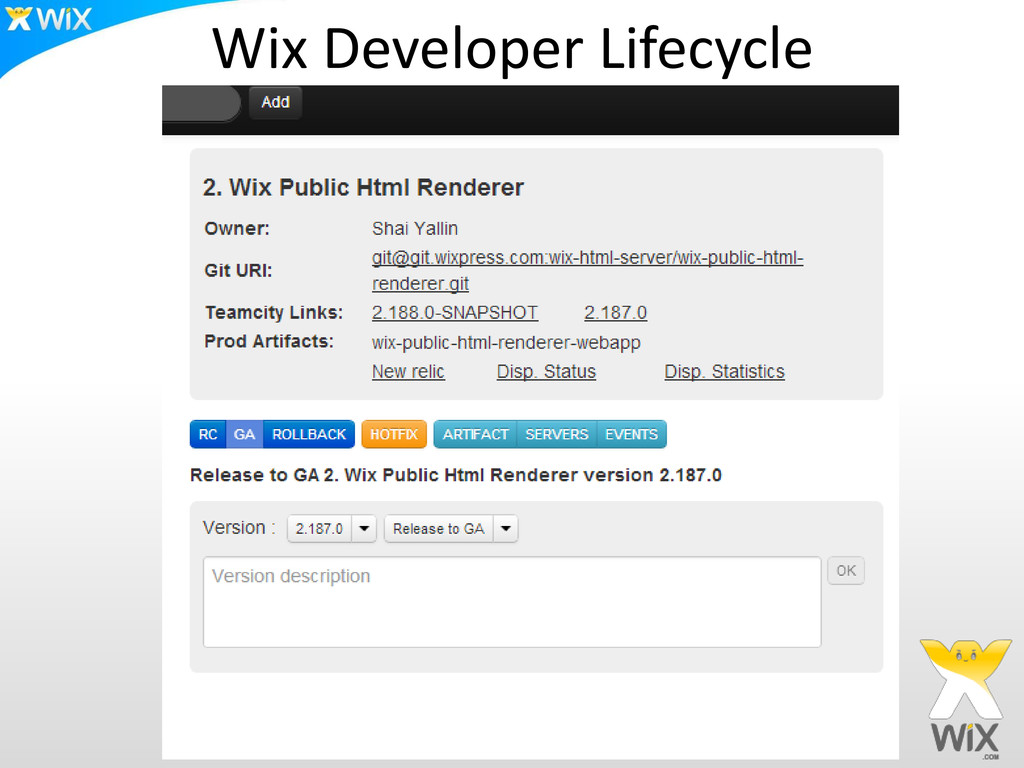Focus the Version description text area
Image resolution: width=1024 pixels, height=768 pixels.
click(x=512, y=601)
